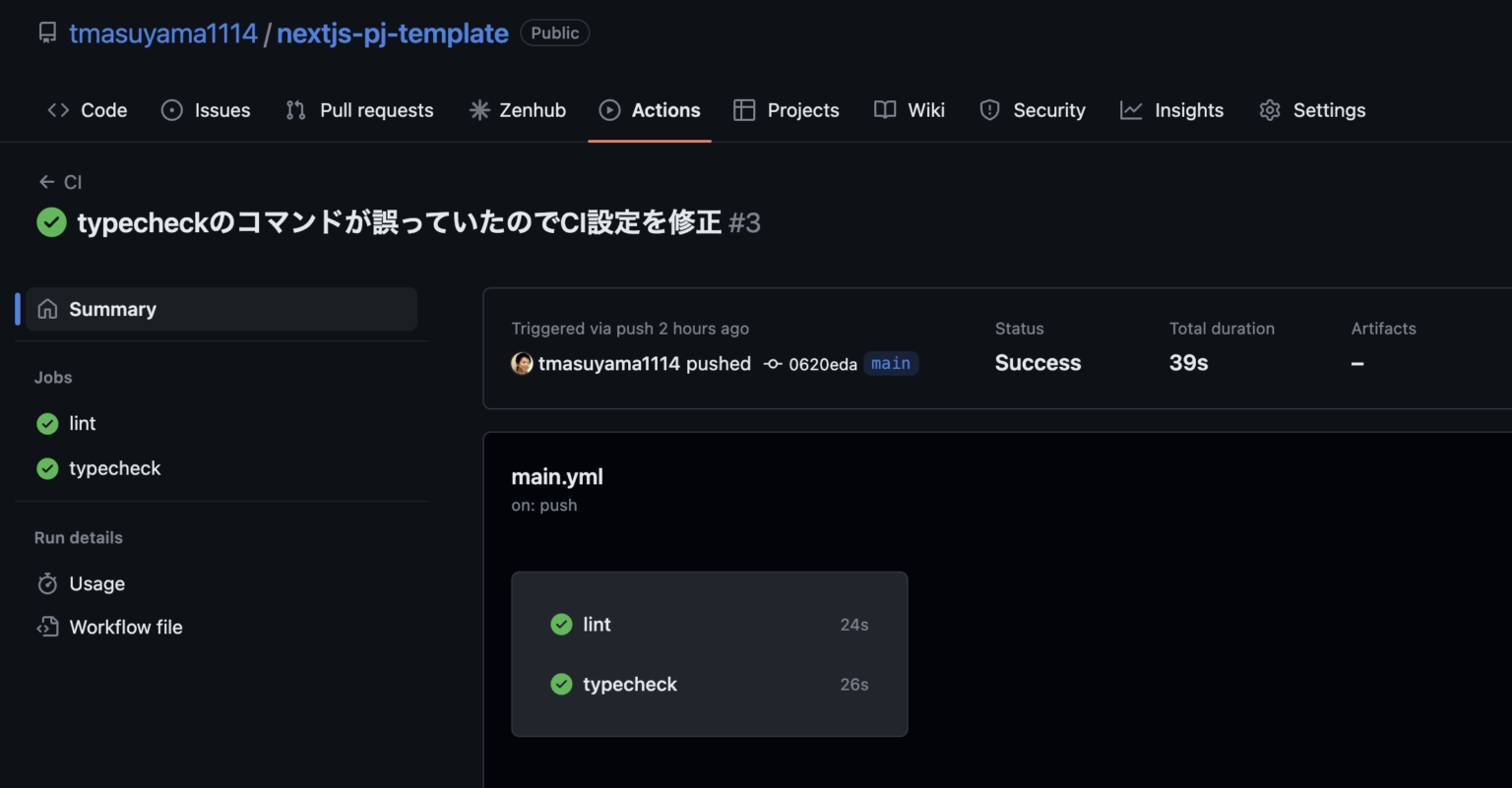
Task: Select the Security shield icon
Action: click(989, 110)
